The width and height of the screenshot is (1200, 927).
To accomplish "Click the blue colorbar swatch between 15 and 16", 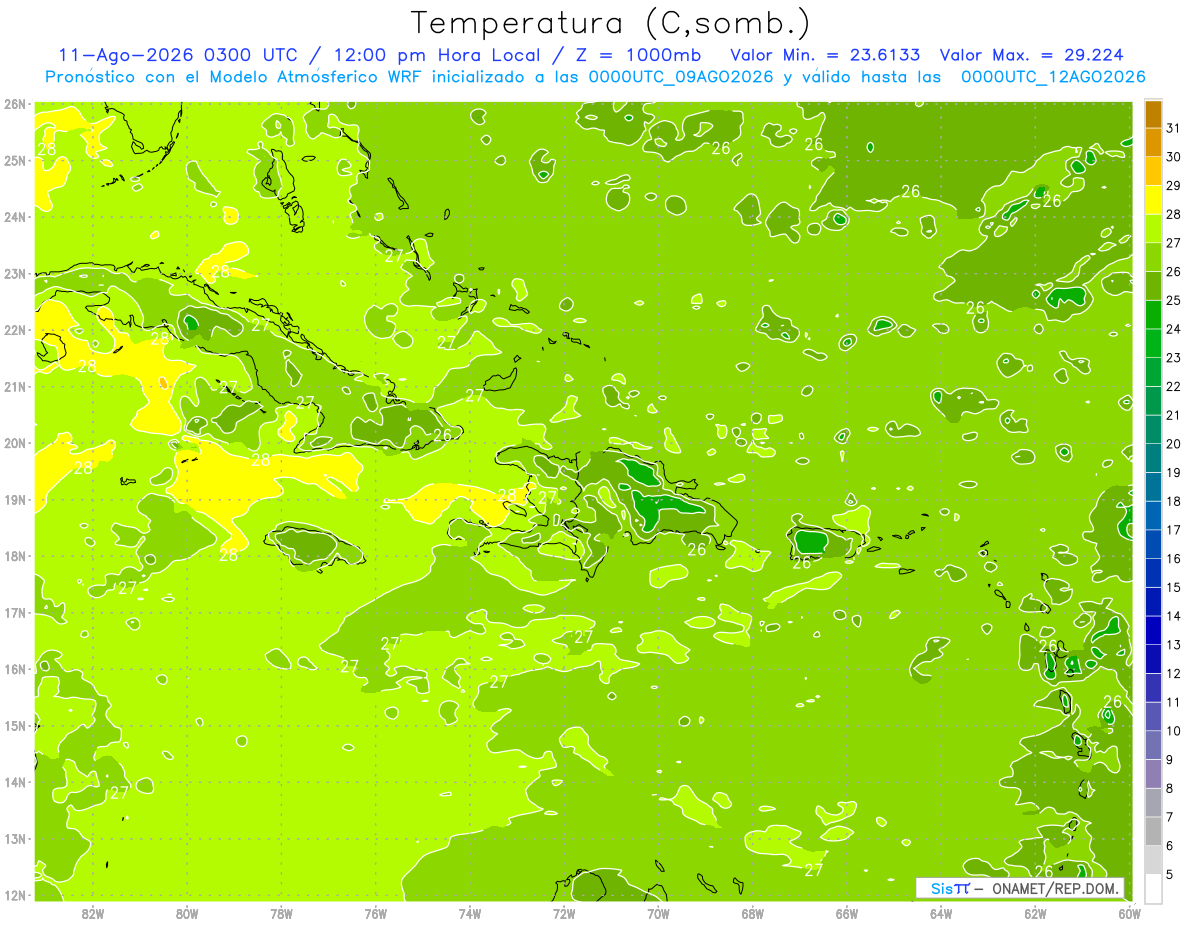I will click(x=1153, y=572).
